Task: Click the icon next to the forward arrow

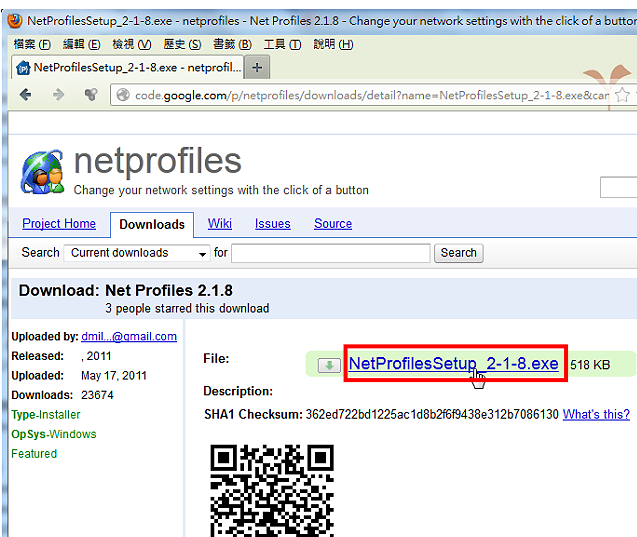Action: click(x=91, y=95)
